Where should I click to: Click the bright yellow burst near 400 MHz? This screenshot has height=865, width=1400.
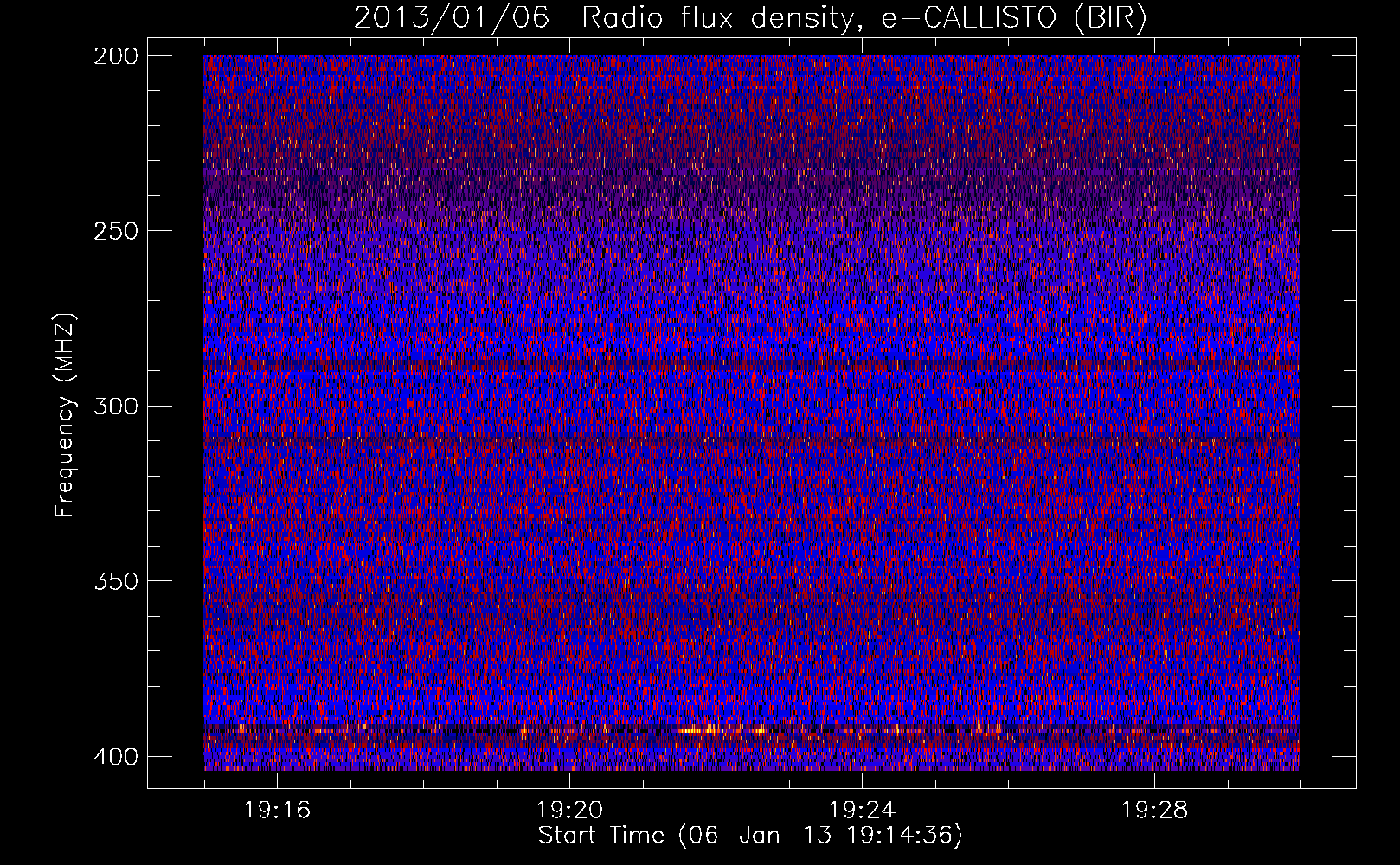722,730
